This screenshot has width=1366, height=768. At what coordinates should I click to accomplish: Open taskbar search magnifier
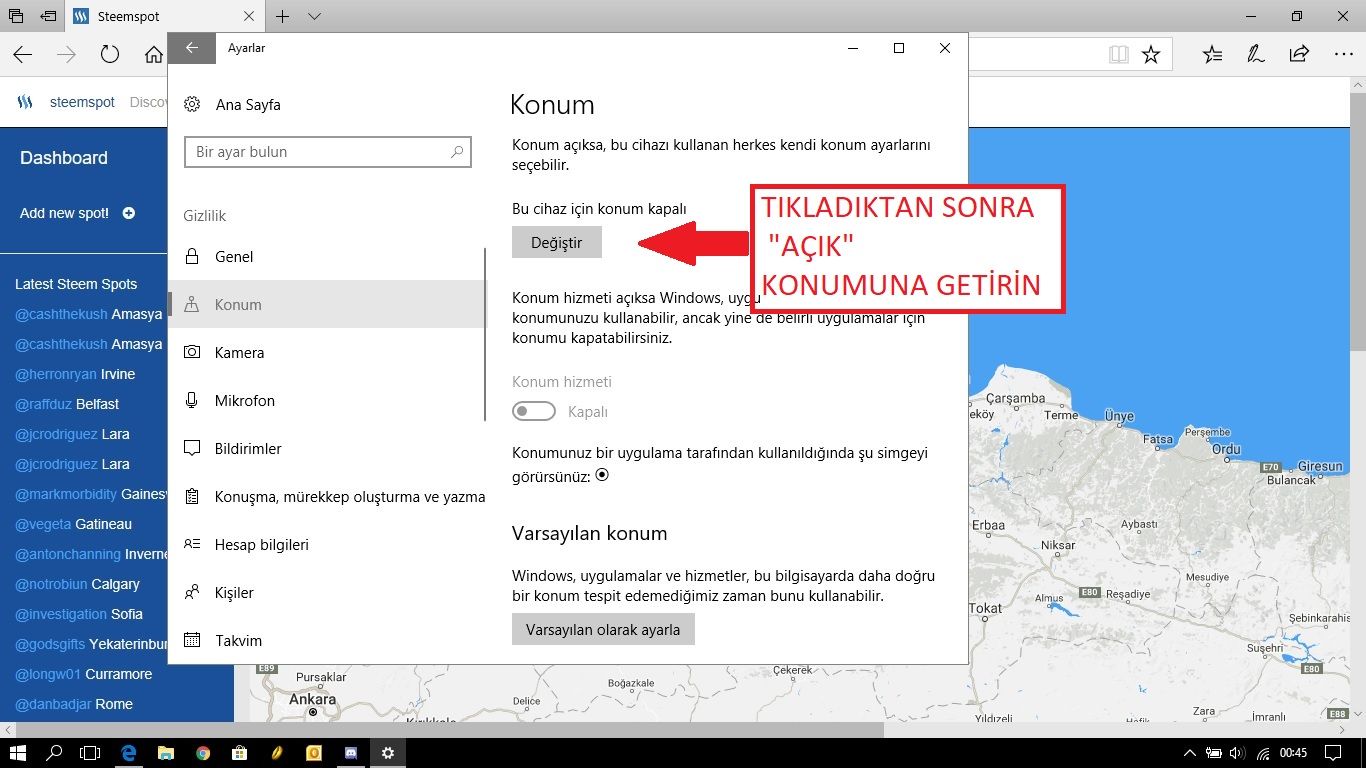click(55, 752)
